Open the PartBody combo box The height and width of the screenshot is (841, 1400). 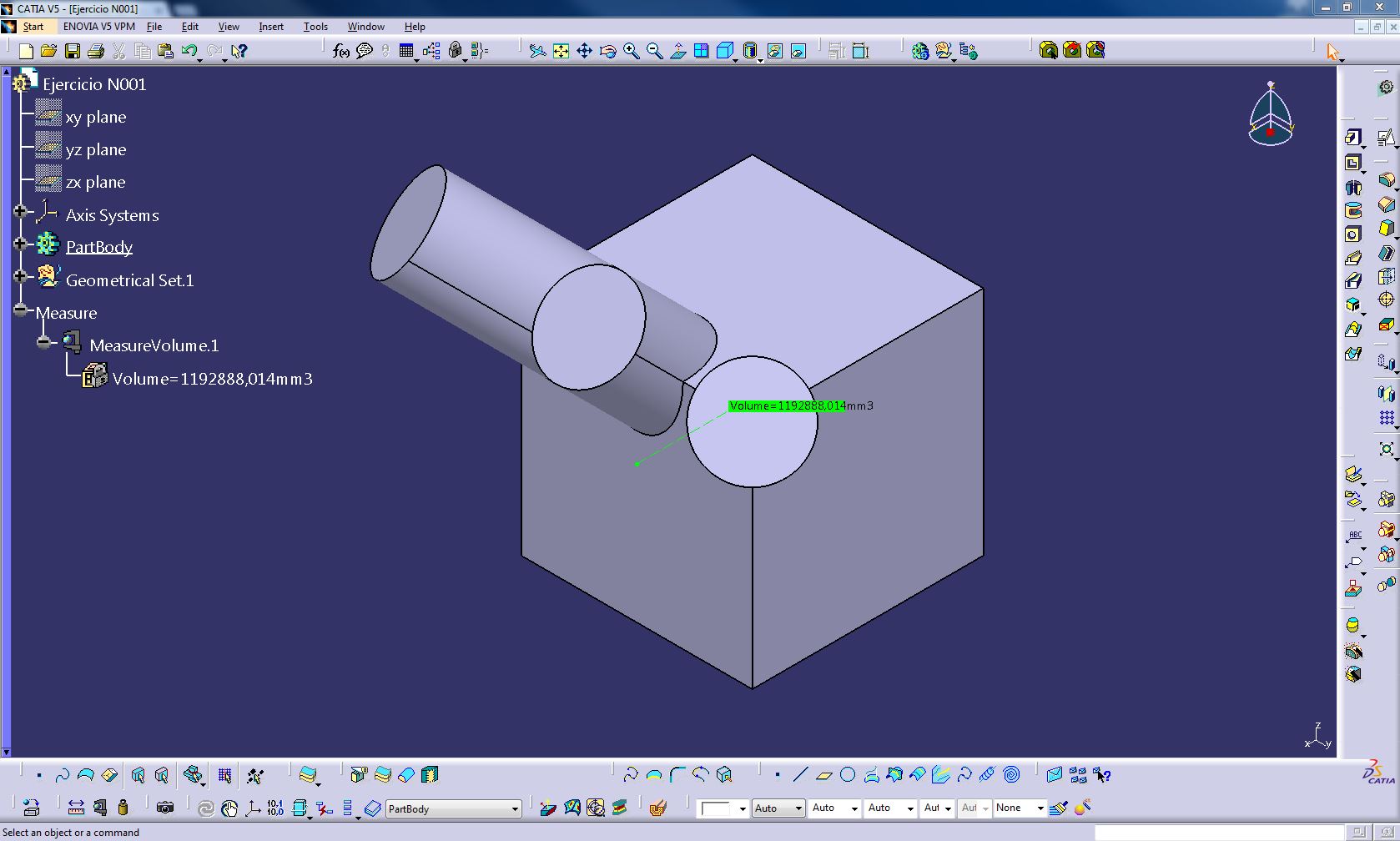[454, 808]
